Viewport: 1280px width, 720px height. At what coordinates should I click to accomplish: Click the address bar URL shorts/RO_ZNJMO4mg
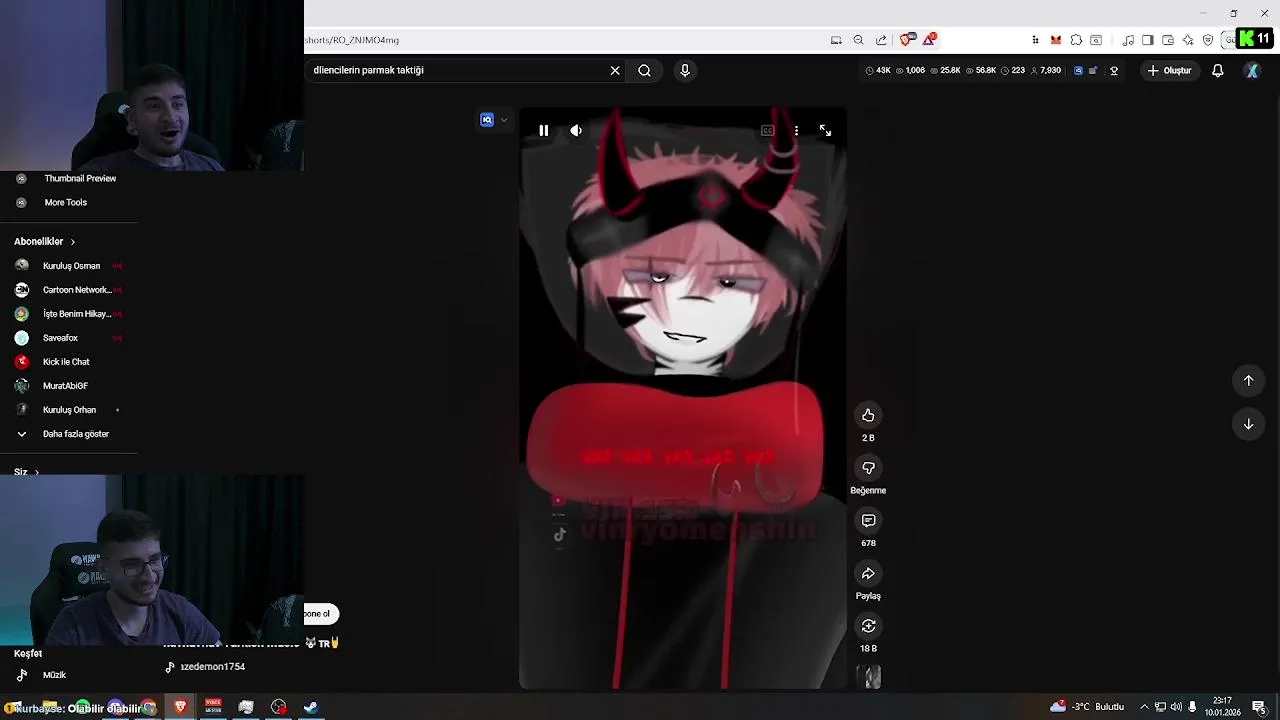352,40
